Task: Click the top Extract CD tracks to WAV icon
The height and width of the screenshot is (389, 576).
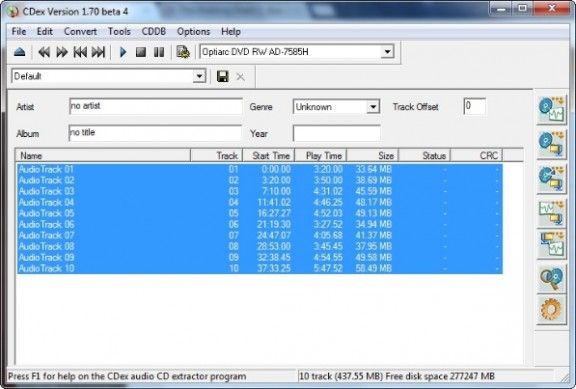Action: pyautogui.click(x=551, y=109)
